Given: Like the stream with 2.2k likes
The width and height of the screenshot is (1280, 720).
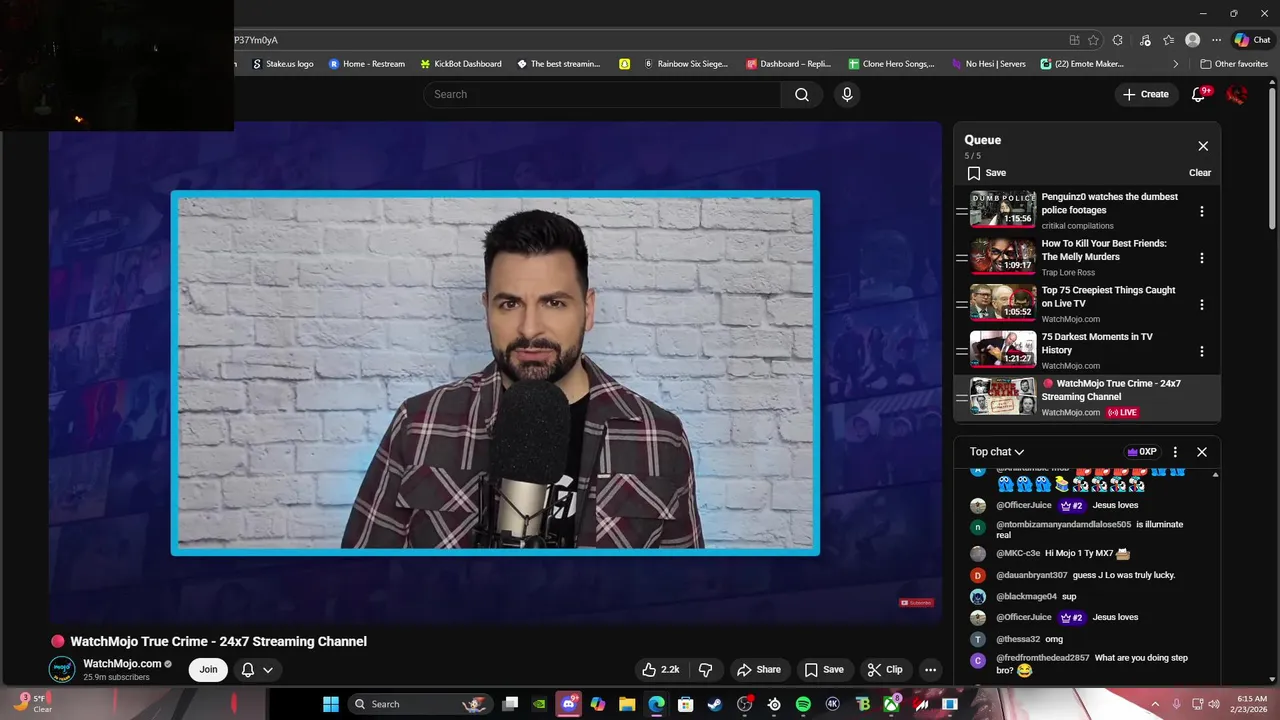Looking at the screenshot, I should coord(660,670).
